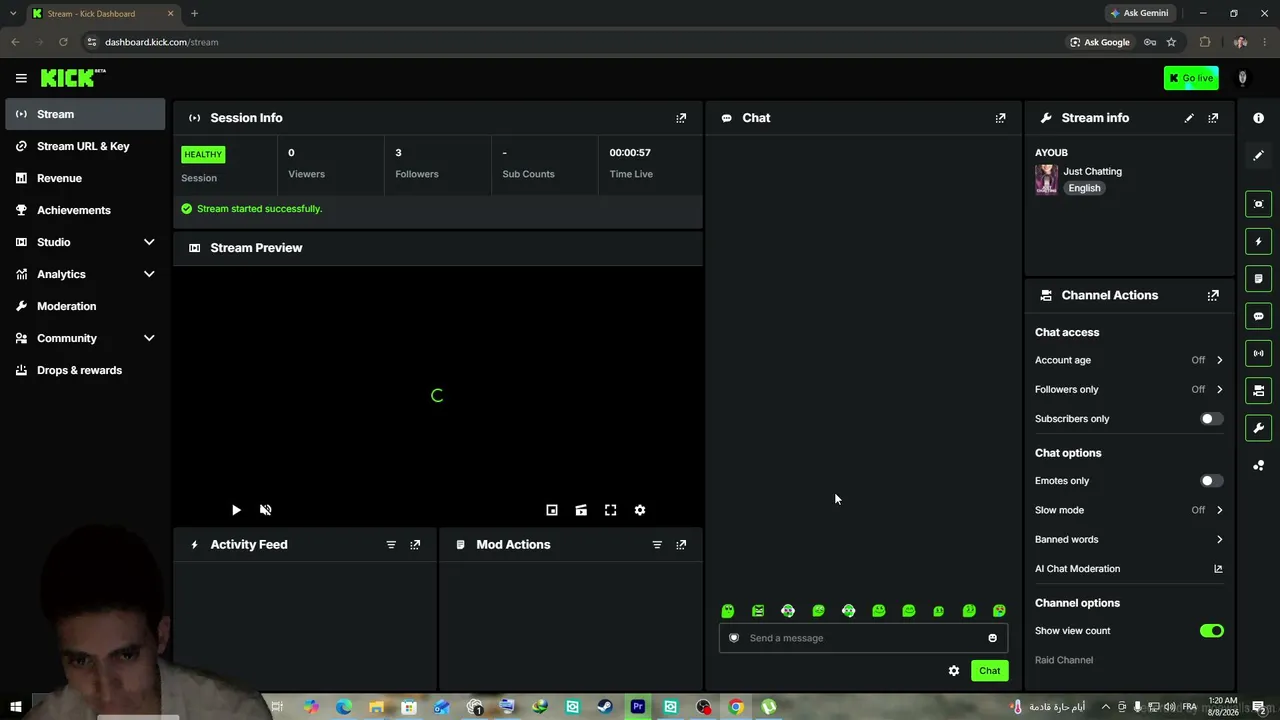
Task: Select Stream in the sidebar
Action: coord(85,114)
